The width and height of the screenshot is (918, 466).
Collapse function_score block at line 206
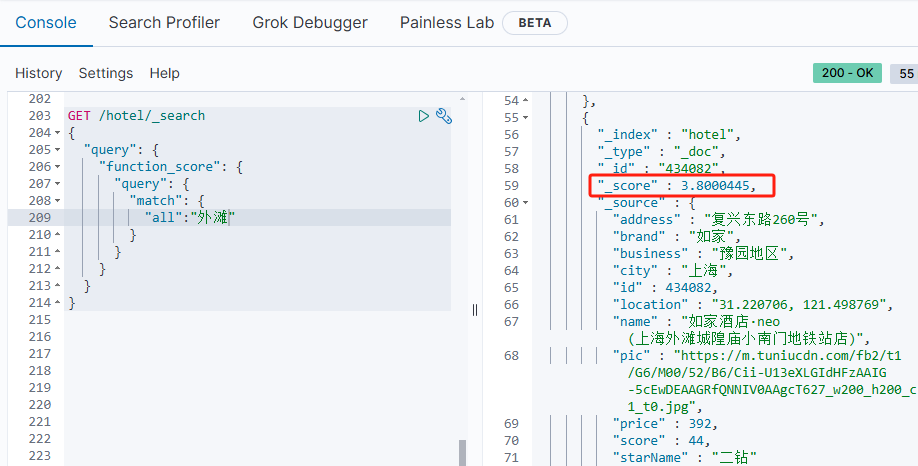(x=57, y=167)
